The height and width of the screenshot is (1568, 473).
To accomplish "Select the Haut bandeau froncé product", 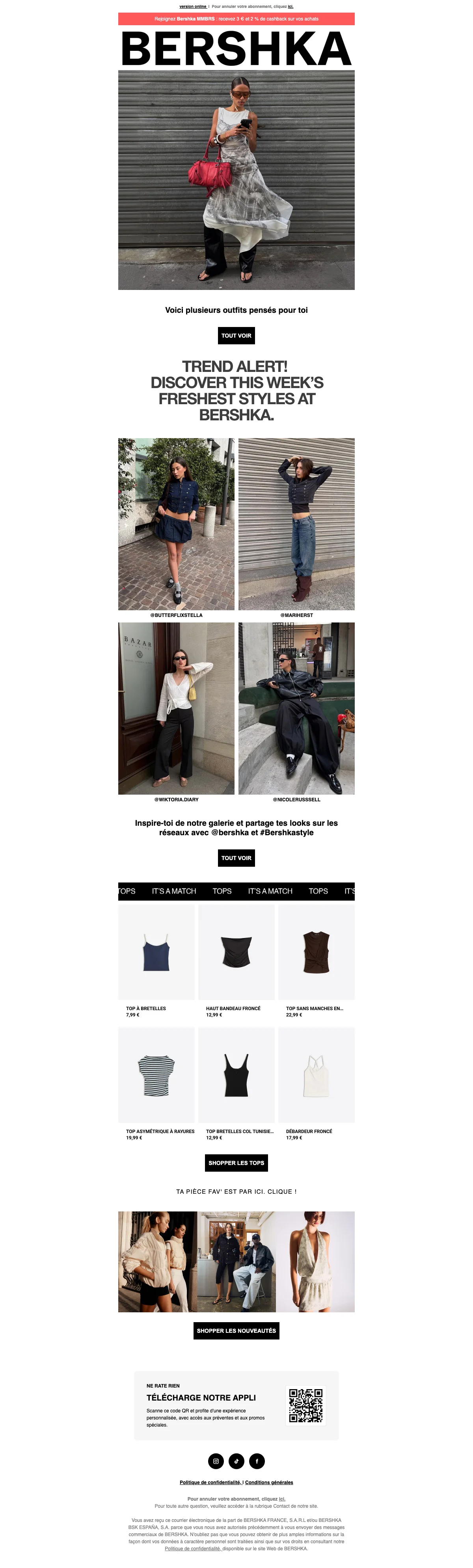I will pyautogui.click(x=236, y=961).
